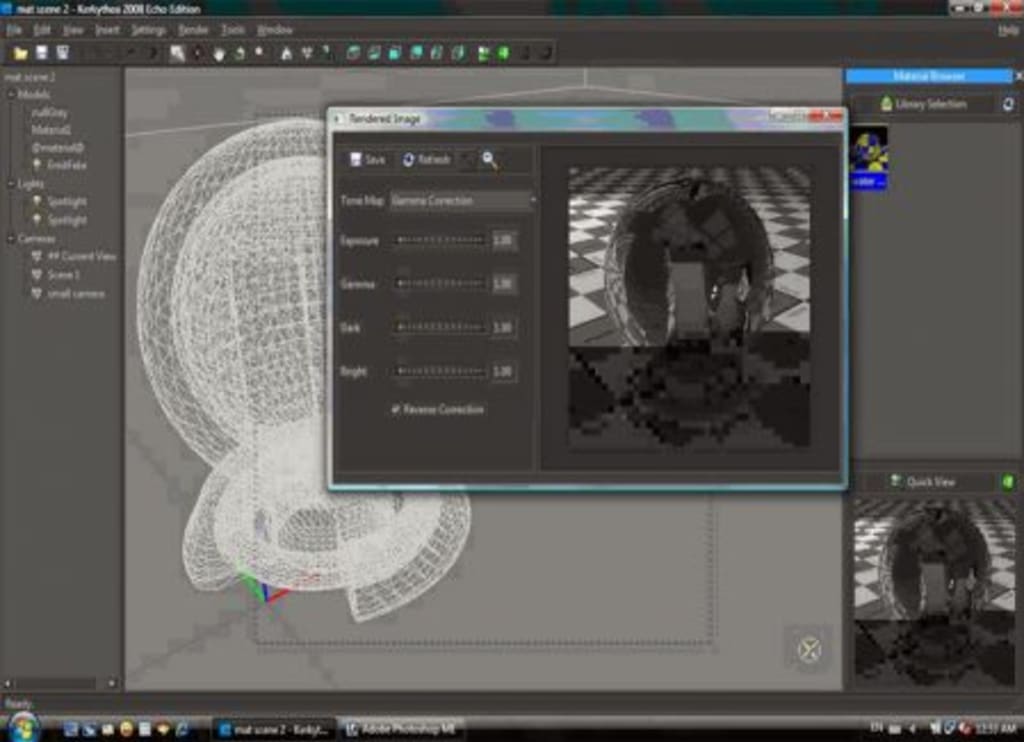
Task: Click the Material Browser panel title
Action: [x=929, y=76]
